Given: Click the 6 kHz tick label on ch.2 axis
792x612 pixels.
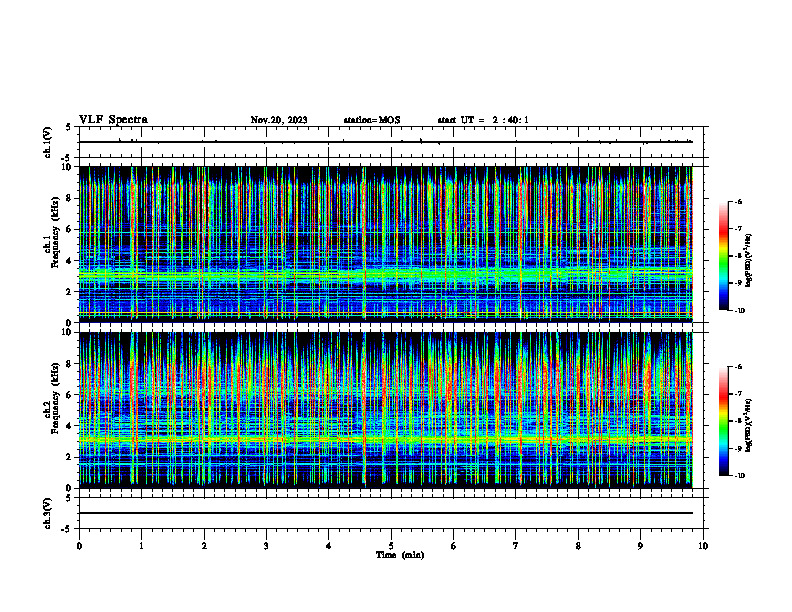Looking at the screenshot, I should click(70, 395).
